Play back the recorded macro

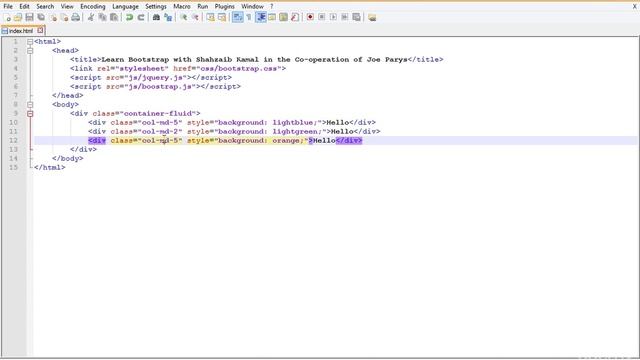[333, 17]
